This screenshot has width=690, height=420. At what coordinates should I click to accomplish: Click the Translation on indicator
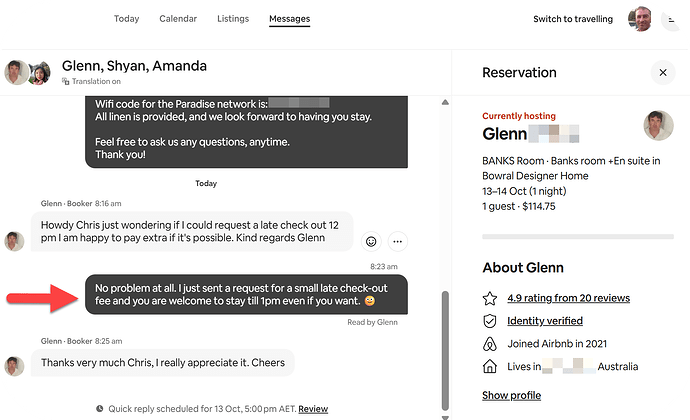point(93,81)
